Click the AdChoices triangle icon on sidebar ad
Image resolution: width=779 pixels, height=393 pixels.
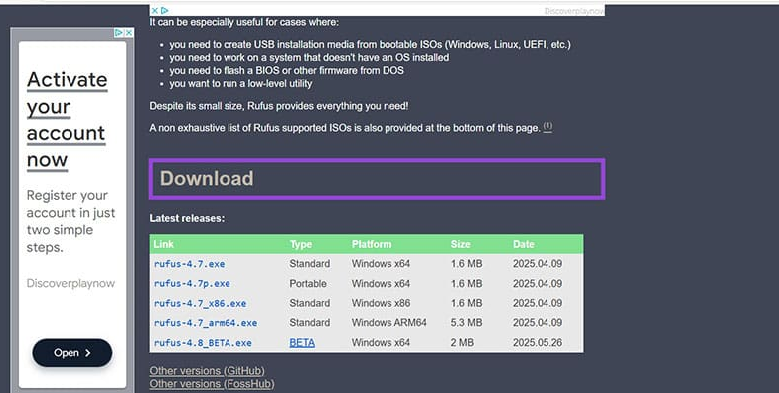coord(119,33)
